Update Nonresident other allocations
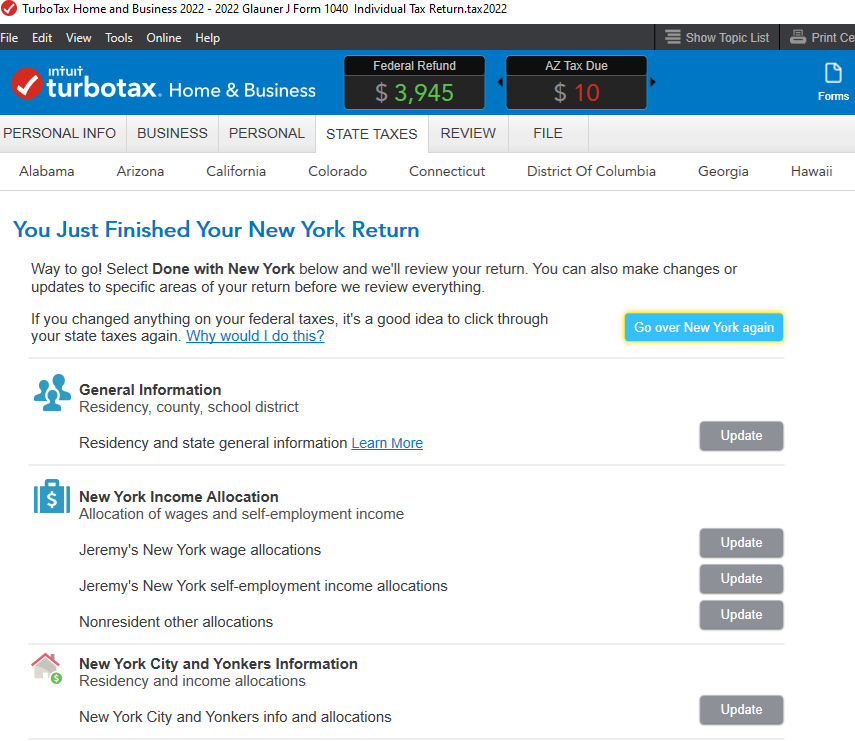The image size is (855, 741). coord(742,615)
